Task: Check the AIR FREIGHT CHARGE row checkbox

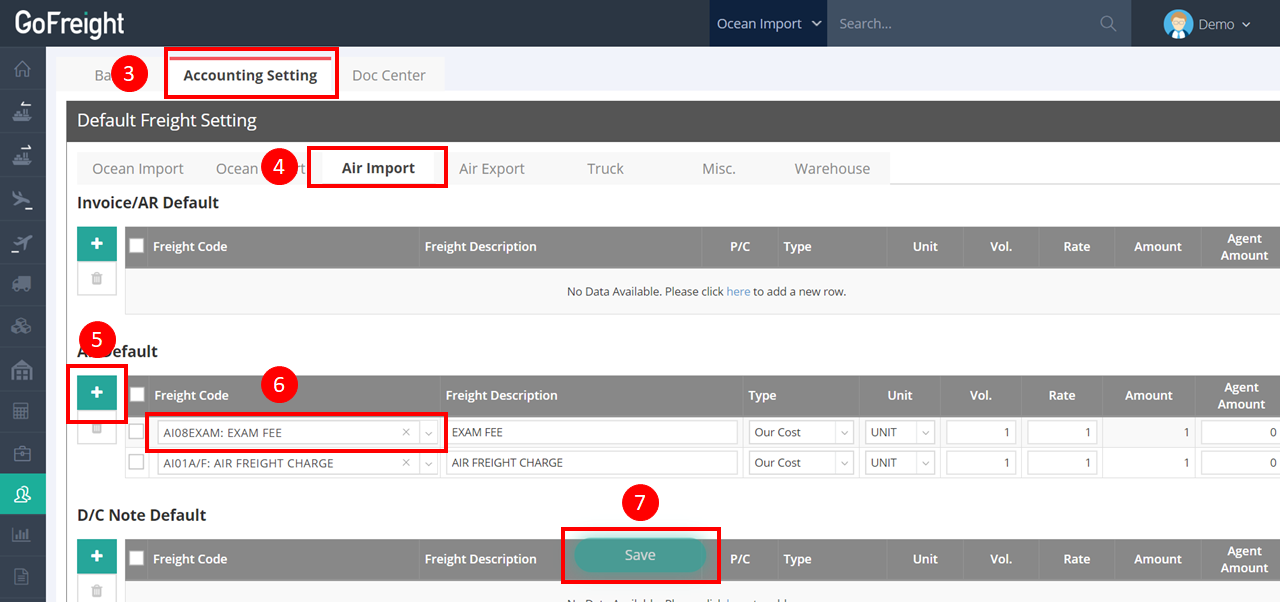Action: tap(136, 462)
